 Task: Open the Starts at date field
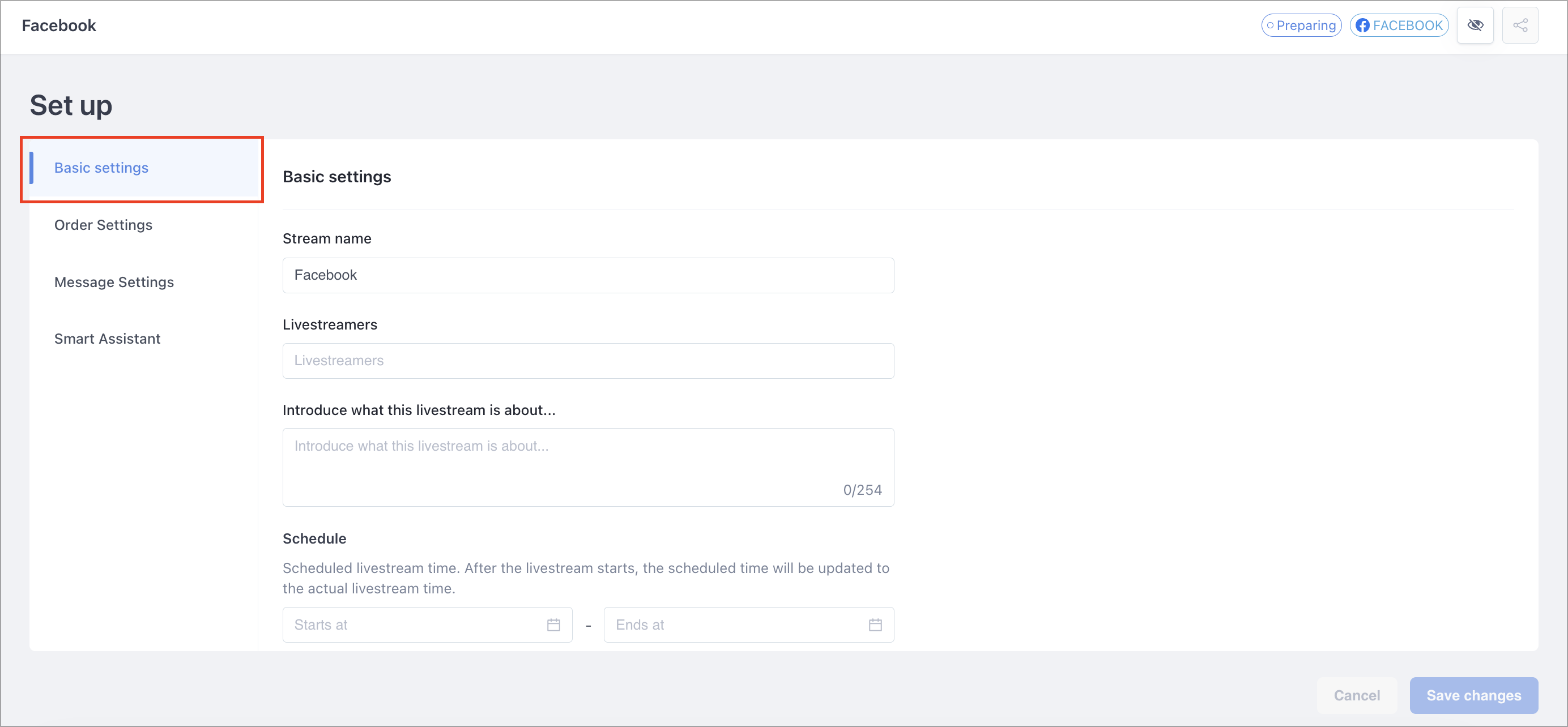click(427, 625)
